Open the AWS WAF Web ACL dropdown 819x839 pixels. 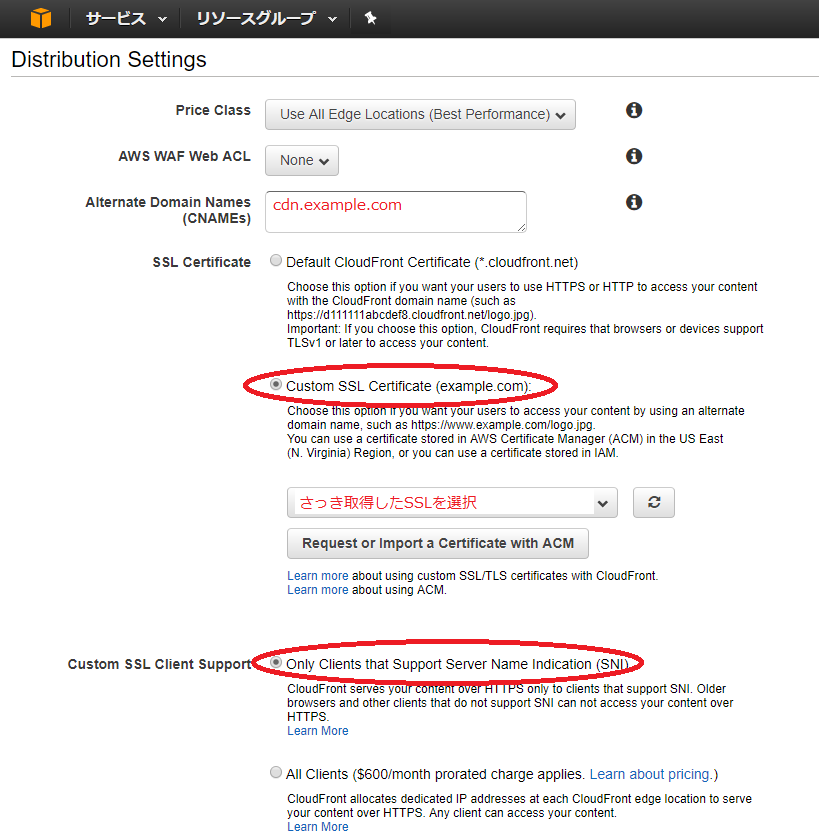pos(302,161)
